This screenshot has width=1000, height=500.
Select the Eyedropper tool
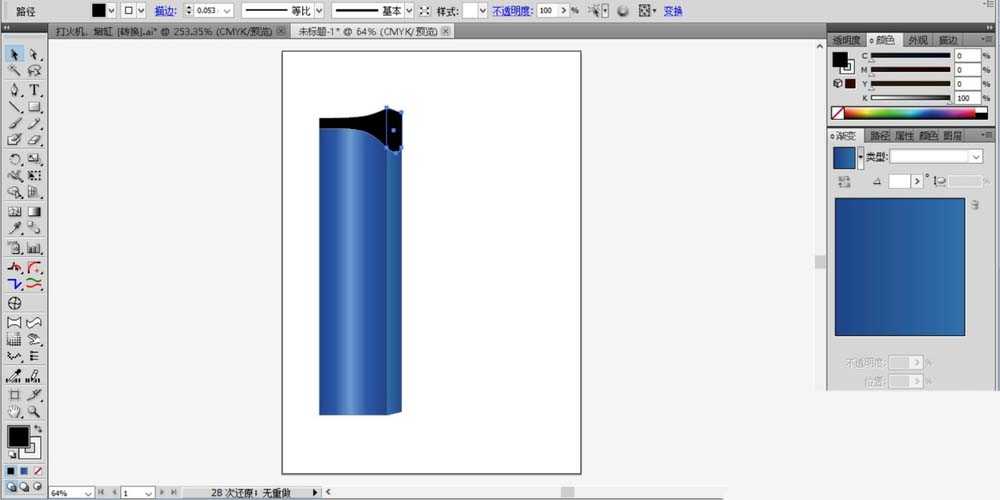[x=14, y=228]
